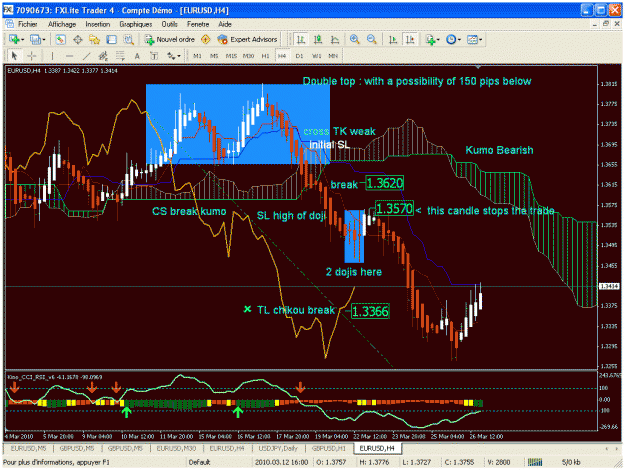This screenshot has width=625, height=470.
Task: Choose the diagonal Trendline tool
Action: pyautogui.click(x=86, y=56)
